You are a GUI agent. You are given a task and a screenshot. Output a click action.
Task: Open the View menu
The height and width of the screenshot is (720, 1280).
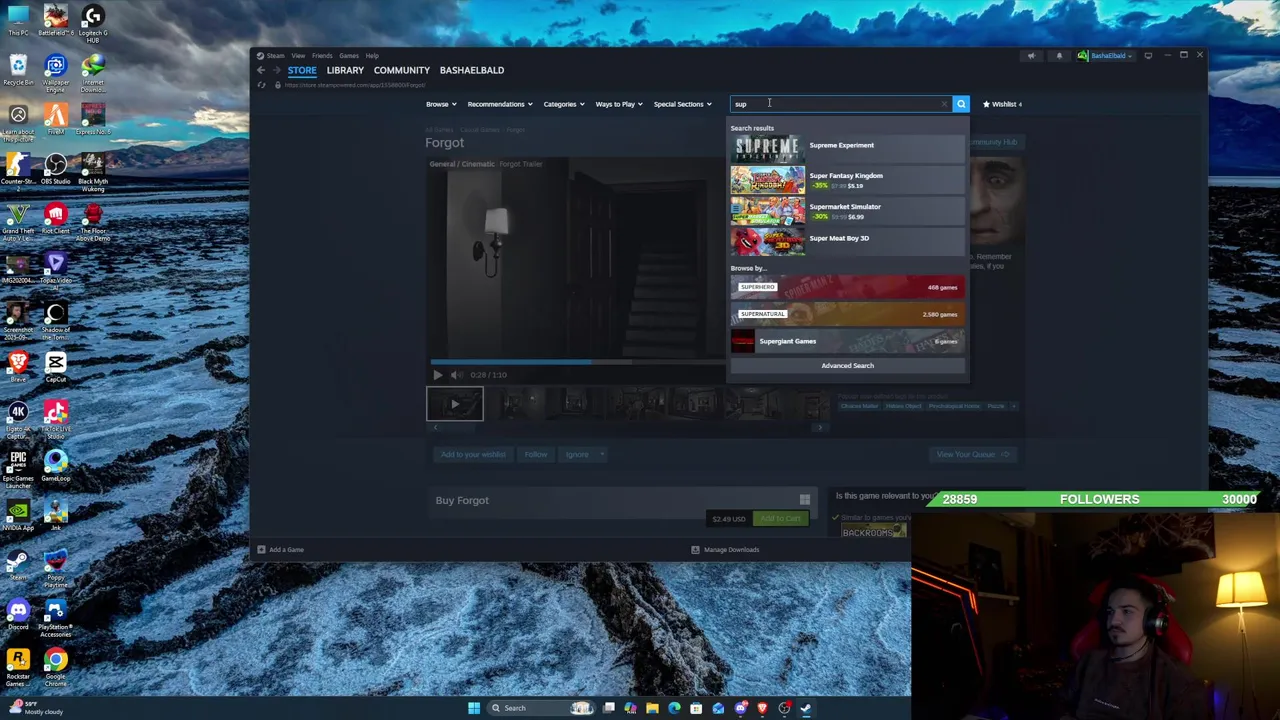[x=298, y=56]
